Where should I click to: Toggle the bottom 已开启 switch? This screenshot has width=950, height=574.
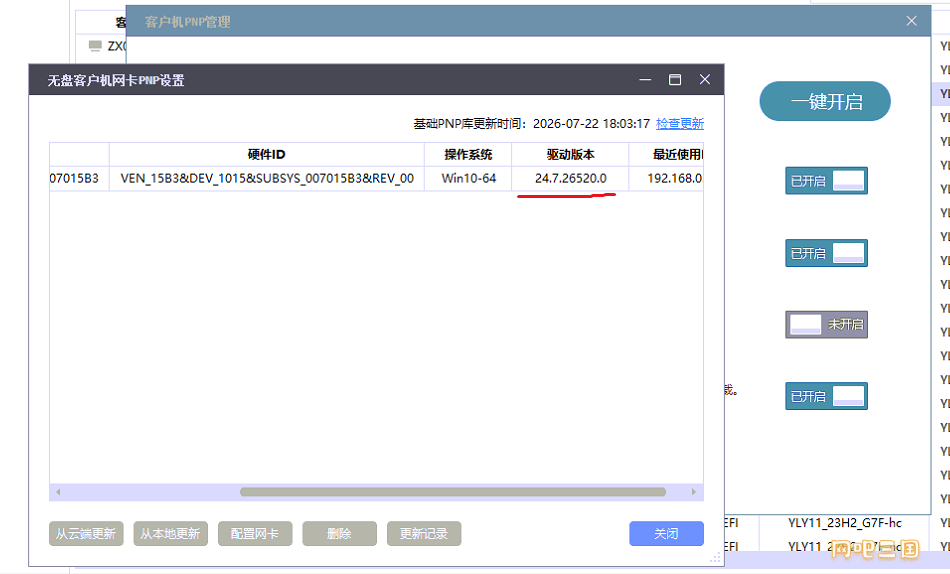click(x=826, y=396)
